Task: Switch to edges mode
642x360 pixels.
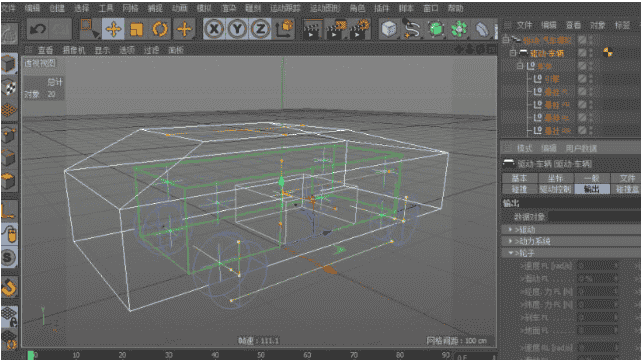Action: coord(9,158)
